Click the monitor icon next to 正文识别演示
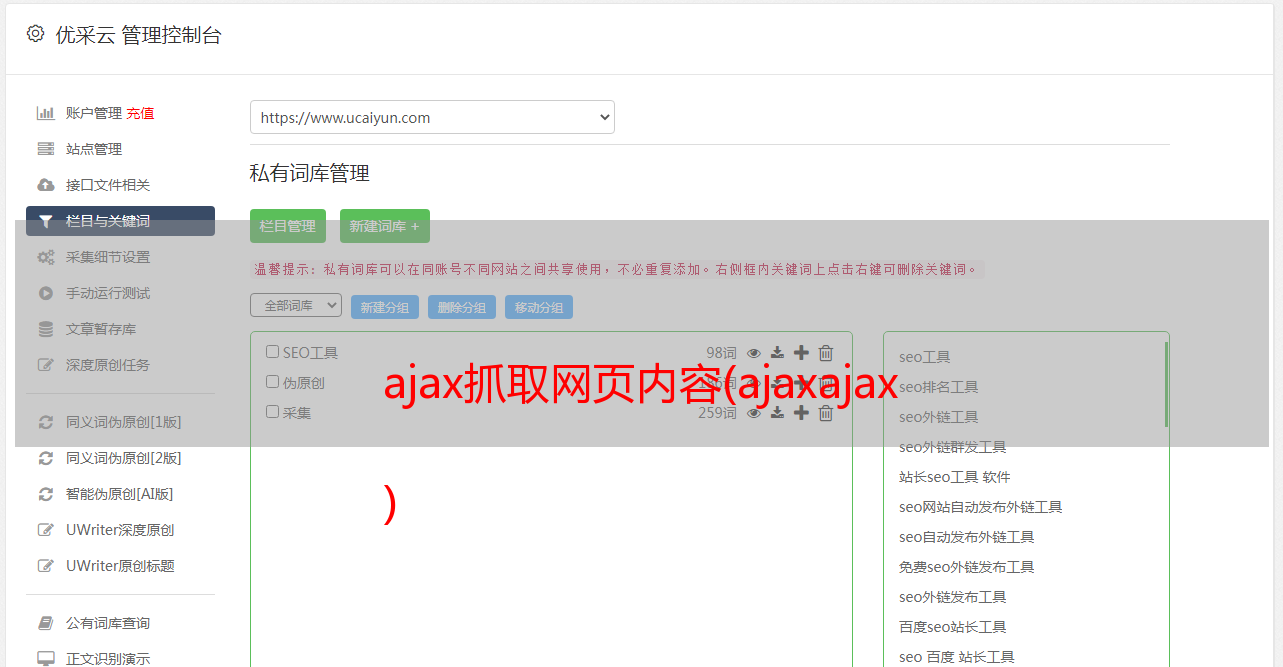Viewport: 1283px width, 667px height. pyautogui.click(x=46, y=659)
